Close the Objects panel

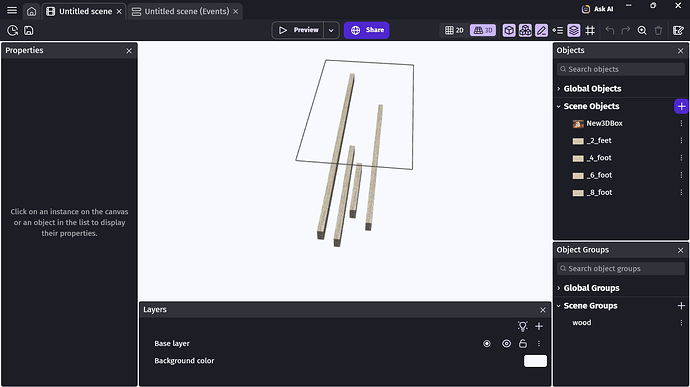point(680,51)
